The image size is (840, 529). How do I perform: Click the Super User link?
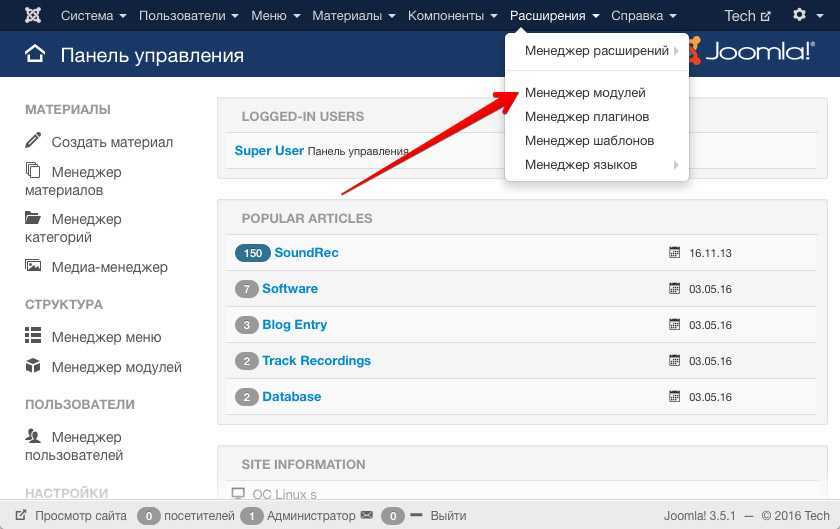click(269, 151)
